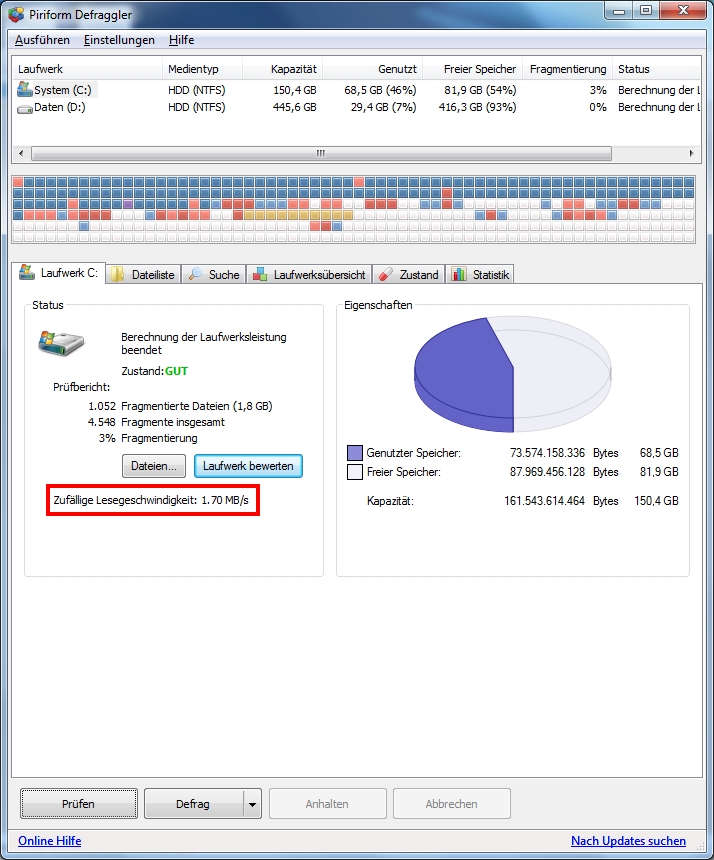The image size is (714, 860).
Task: Maximize the Defraggler window
Action: pyautogui.click(x=646, y=10)
